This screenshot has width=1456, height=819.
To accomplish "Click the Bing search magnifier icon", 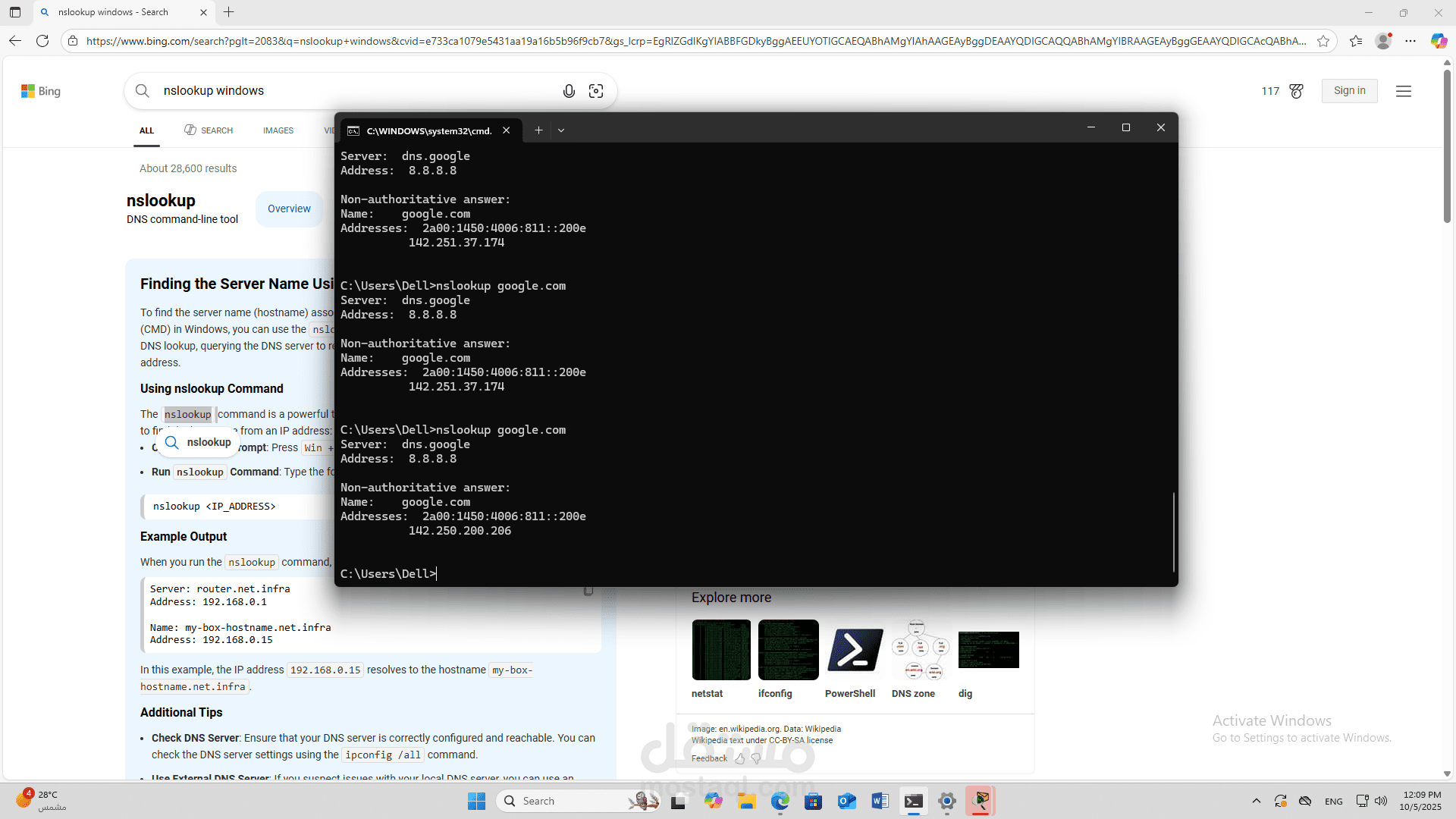I will pyautogui.click(x=142, y=91).
